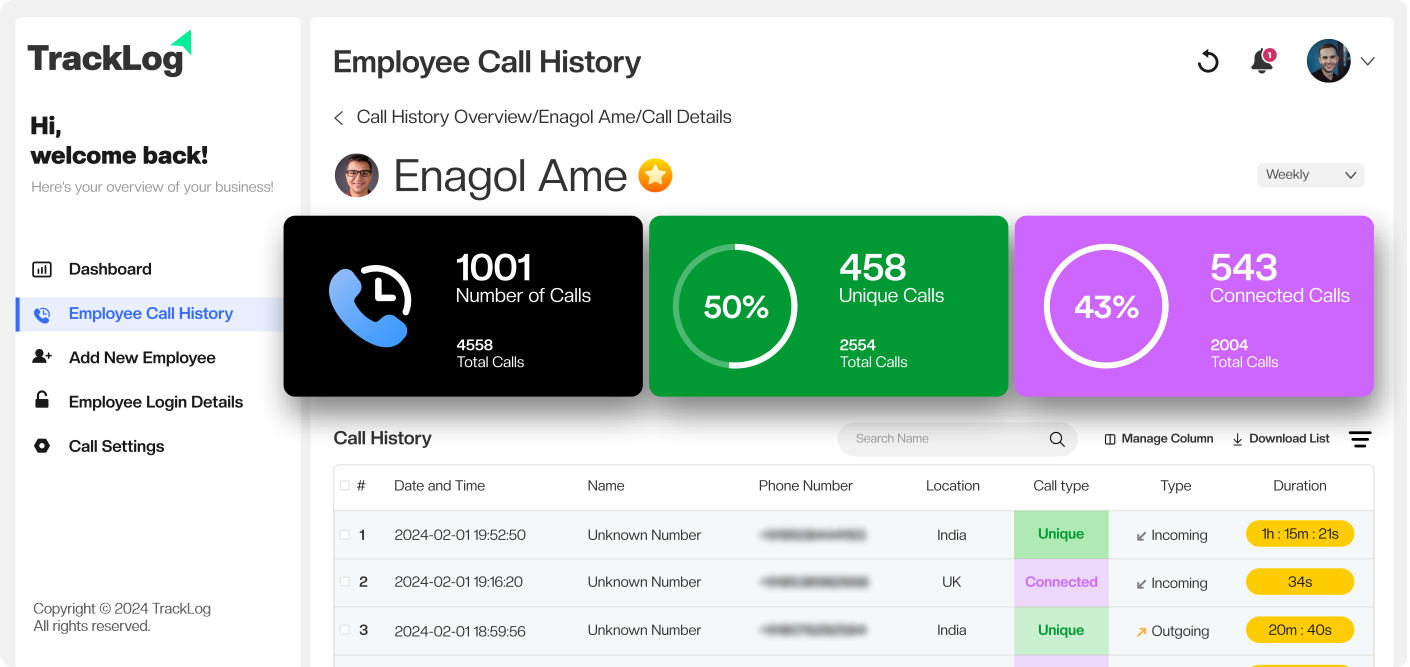Expand the user profile menu chevron

pyautogui.click(x=1367, y=62)
